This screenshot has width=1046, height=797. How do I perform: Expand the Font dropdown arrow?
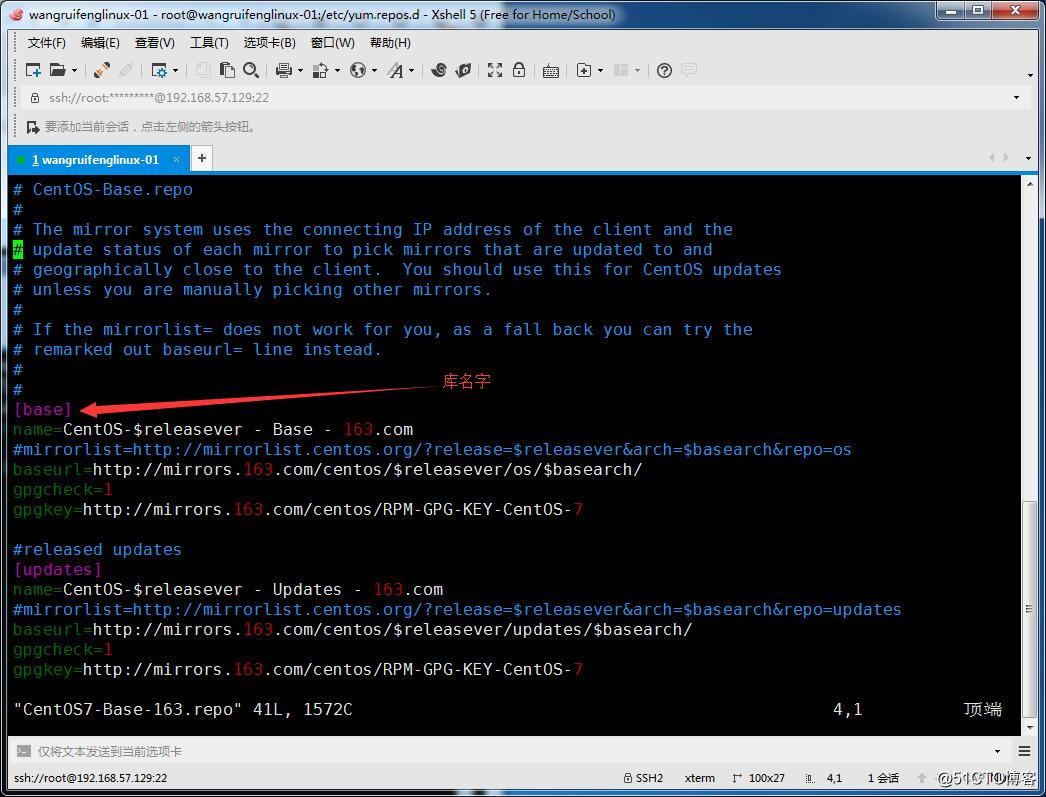pyautogui.click(x=412, y=71)
